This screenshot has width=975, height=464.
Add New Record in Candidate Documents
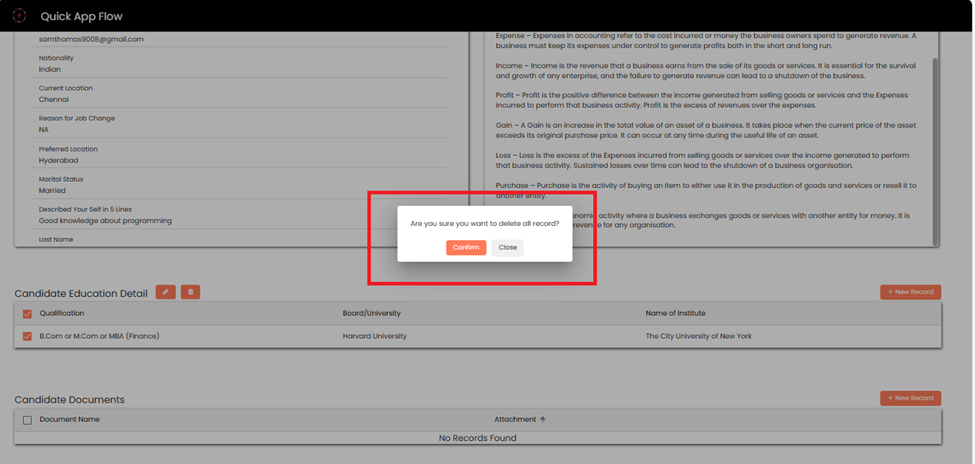click(x=910, y=398)
